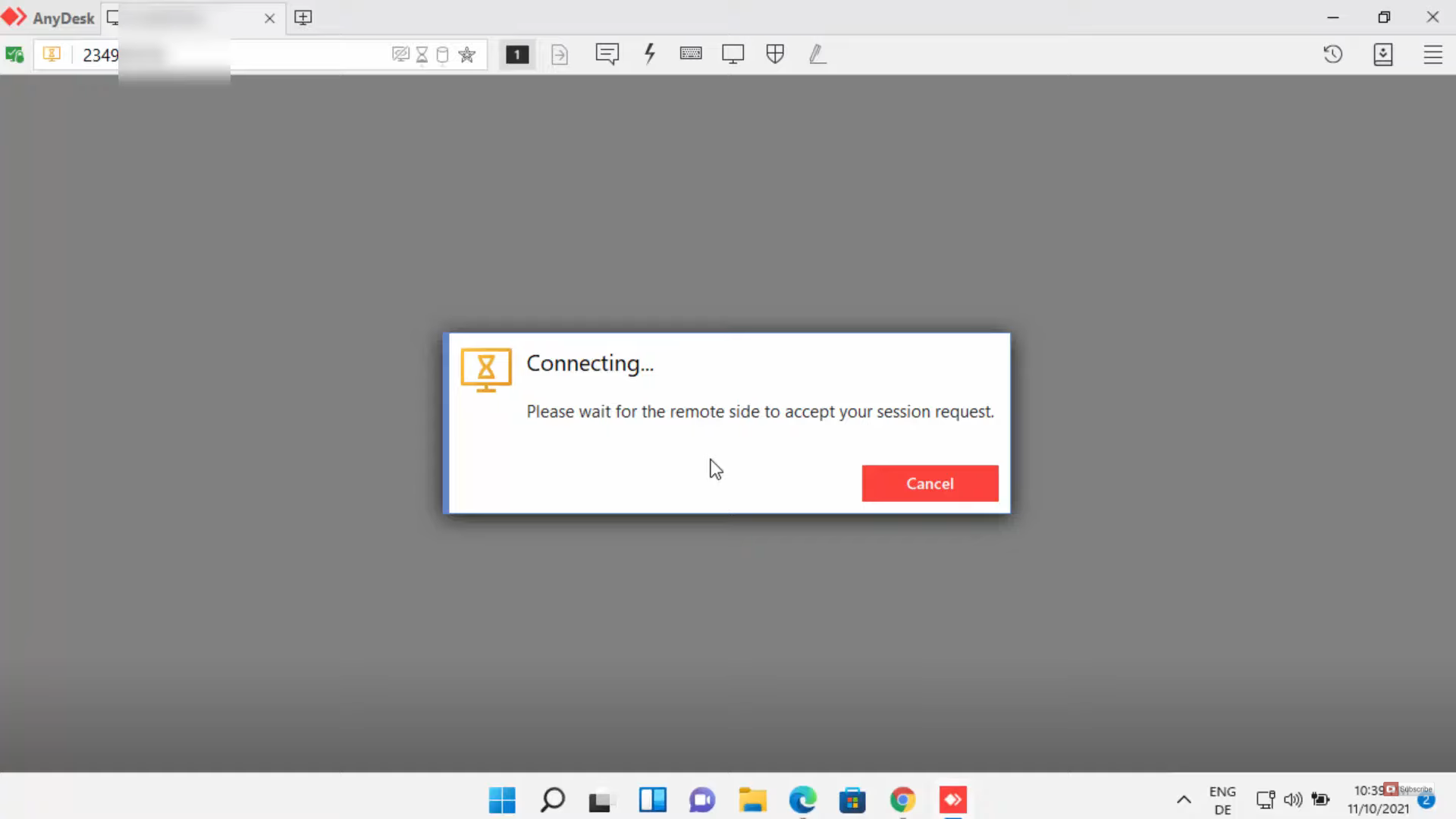This screenshot has width=1456, height=819.
Task: Show hidden system tray icons
Action: [1184, 799]
